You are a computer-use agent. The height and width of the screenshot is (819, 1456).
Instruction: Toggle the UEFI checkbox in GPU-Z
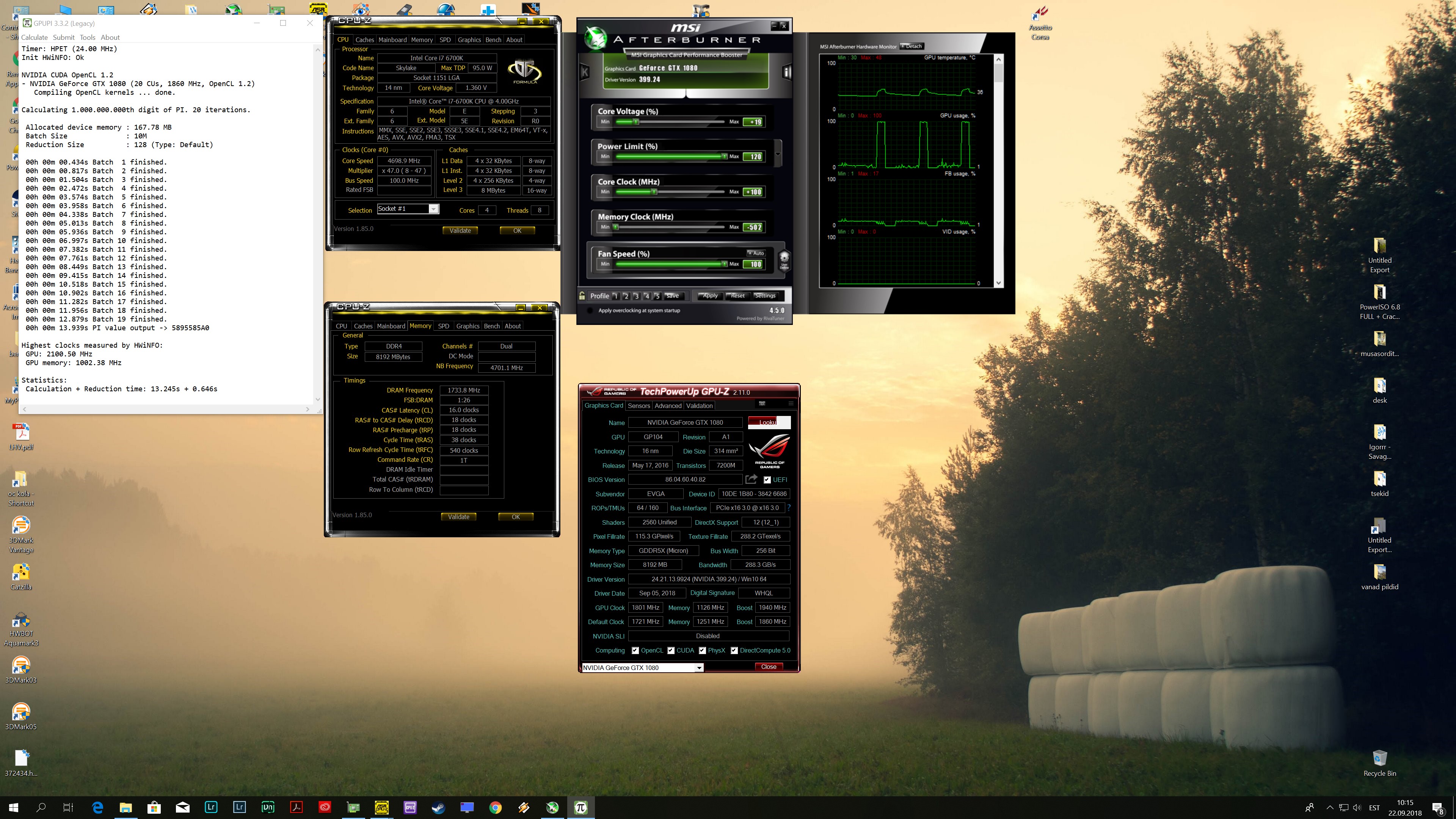pyautogui.click(x=766, y=480)
